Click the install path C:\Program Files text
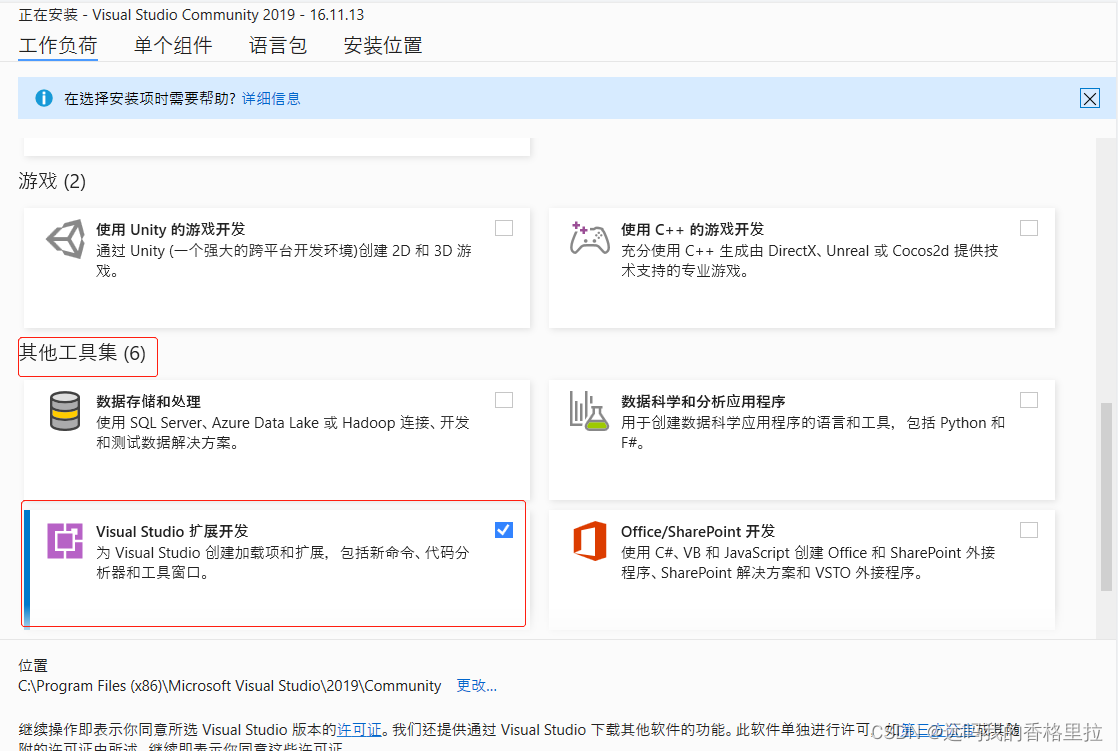This screenshot has width=1118, height=751. (230, 686)
